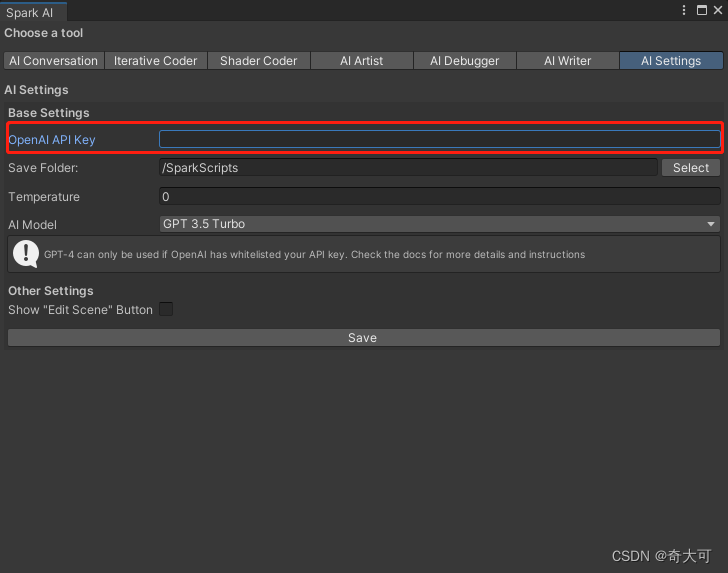Viewport: 728px width, 573px height.
Task: Open the AI Model dropdown
Action: coord(439,224)
